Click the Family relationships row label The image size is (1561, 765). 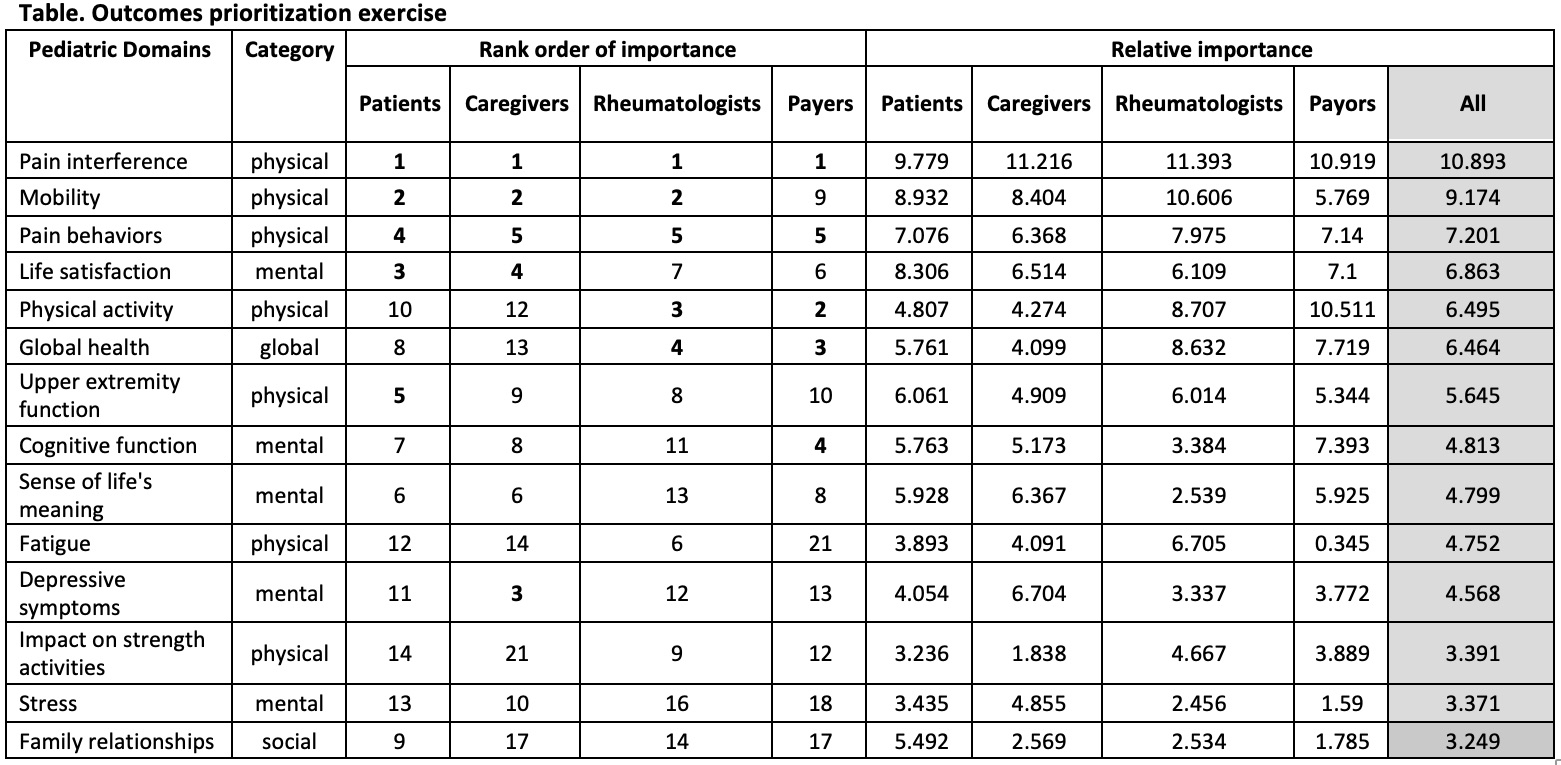116,741
